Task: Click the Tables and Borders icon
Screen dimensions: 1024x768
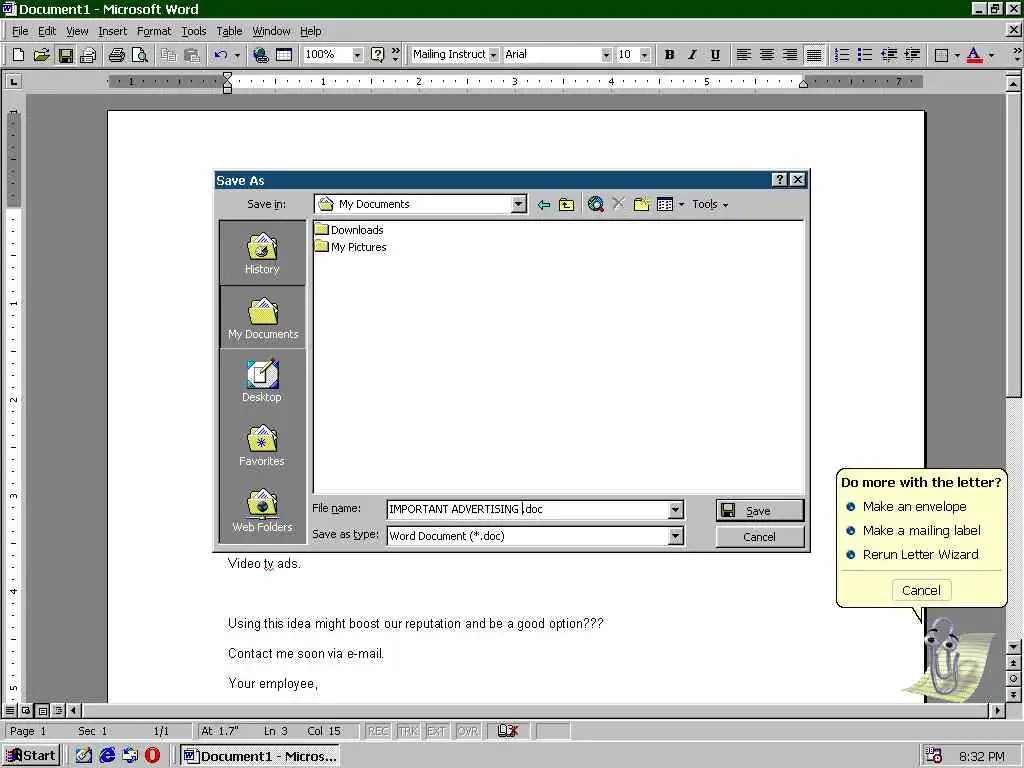Action: 284,55
